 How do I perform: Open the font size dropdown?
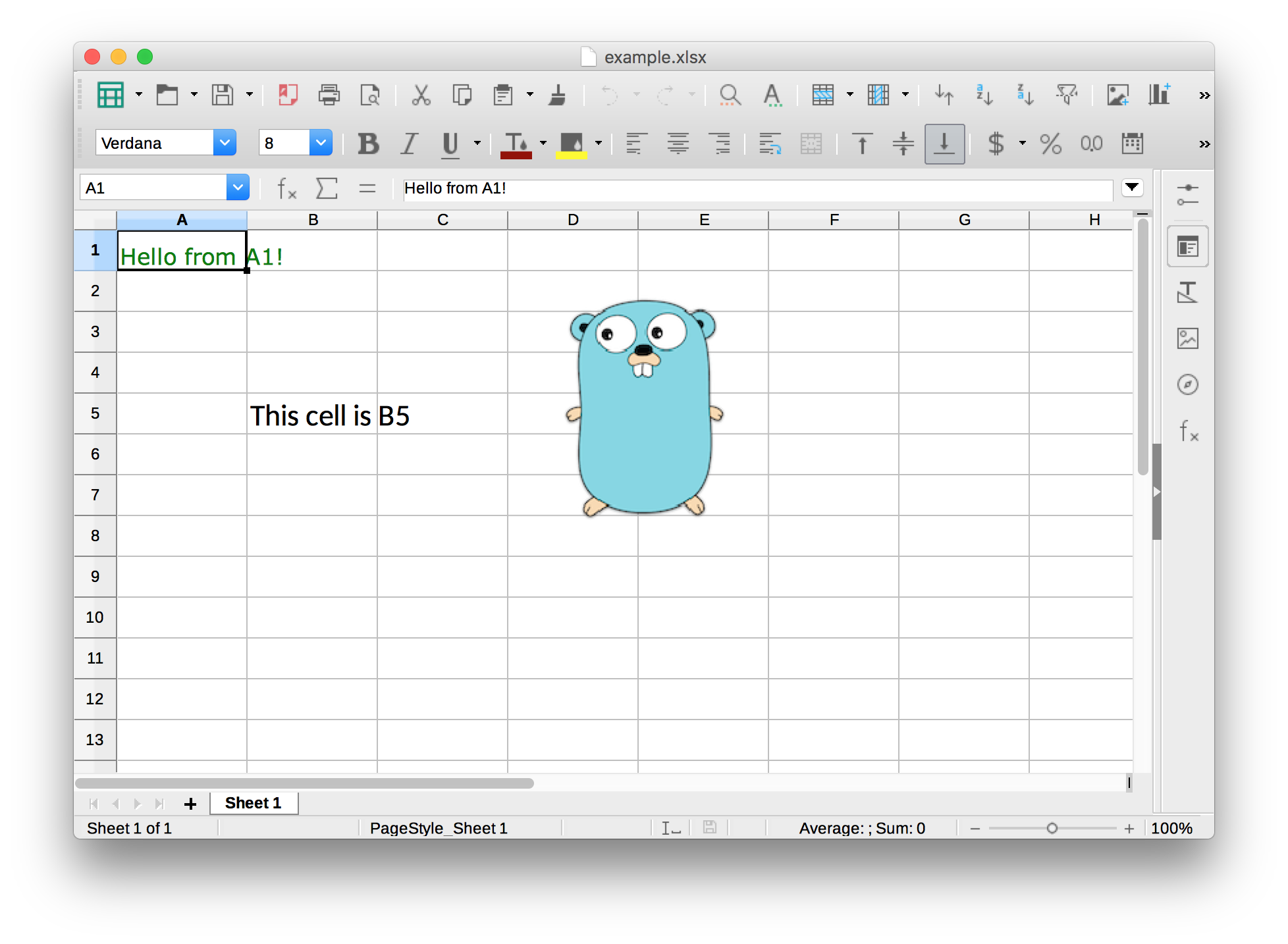tap(321, 143)
